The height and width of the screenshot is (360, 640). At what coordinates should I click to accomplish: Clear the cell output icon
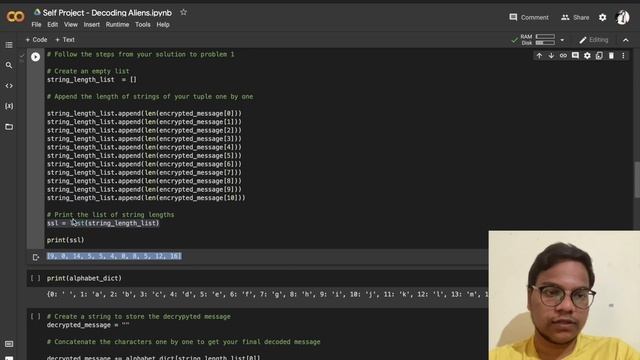click(x=36, y=257)
